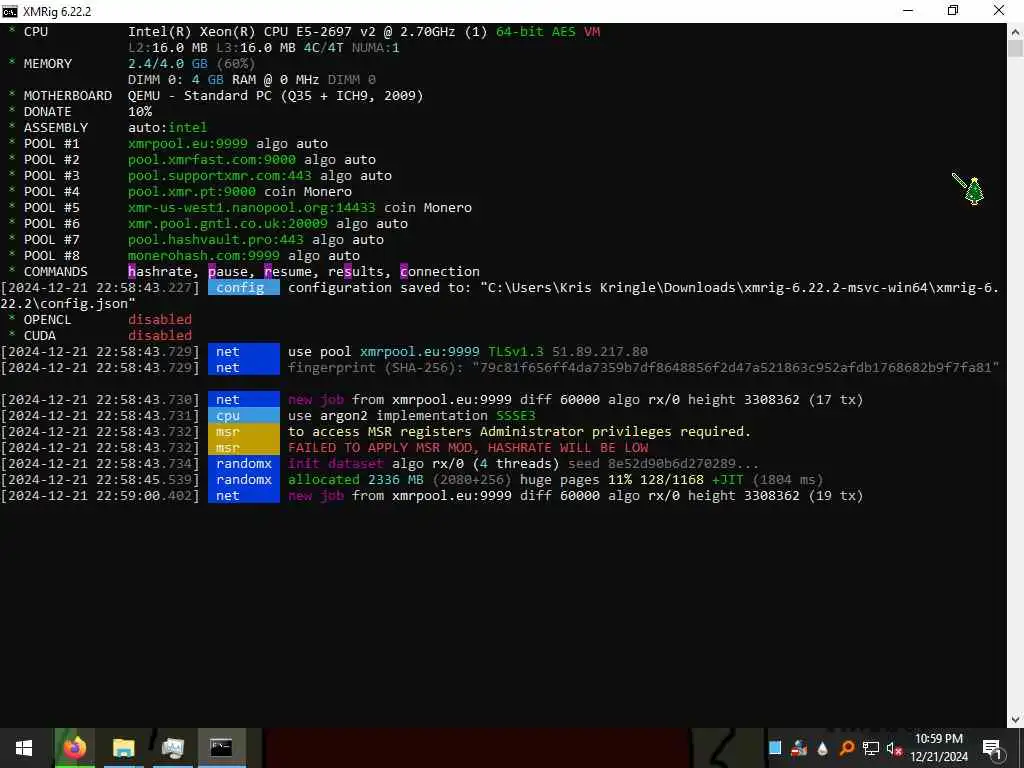Screen dimensions: 1024x768
Task: Click xmr.pool.gntl.co.uk:20009 text
Action: pyautogui.click(x=228, y=223)
